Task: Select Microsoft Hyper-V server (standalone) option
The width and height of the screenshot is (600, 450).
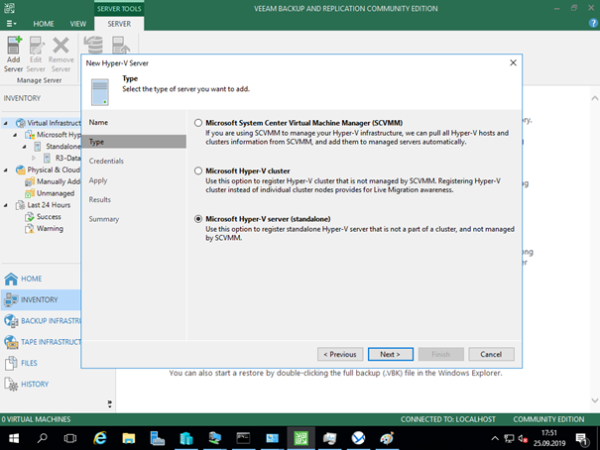Action: tap(198, 219)
